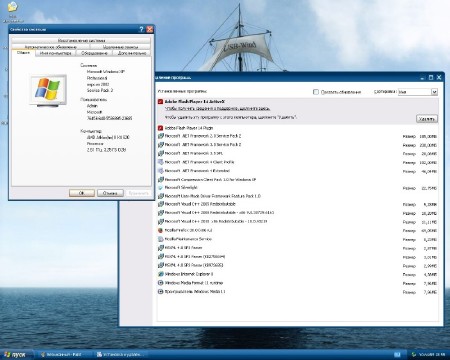Viewport: 450px width, 360px height.
Task: Open the Удаленные сеансы tab
Action: click(120, 47)
